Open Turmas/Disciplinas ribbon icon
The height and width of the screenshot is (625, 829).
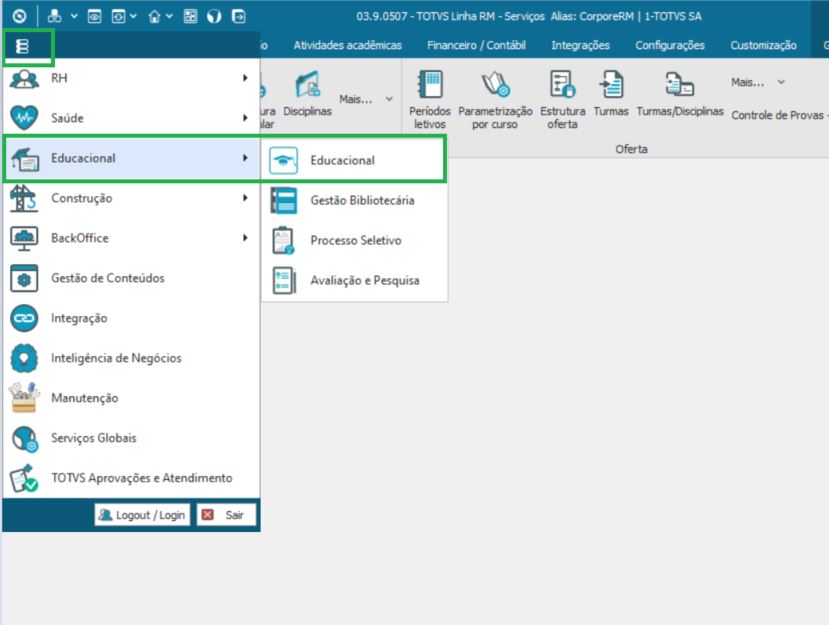[x=680, y=93]
